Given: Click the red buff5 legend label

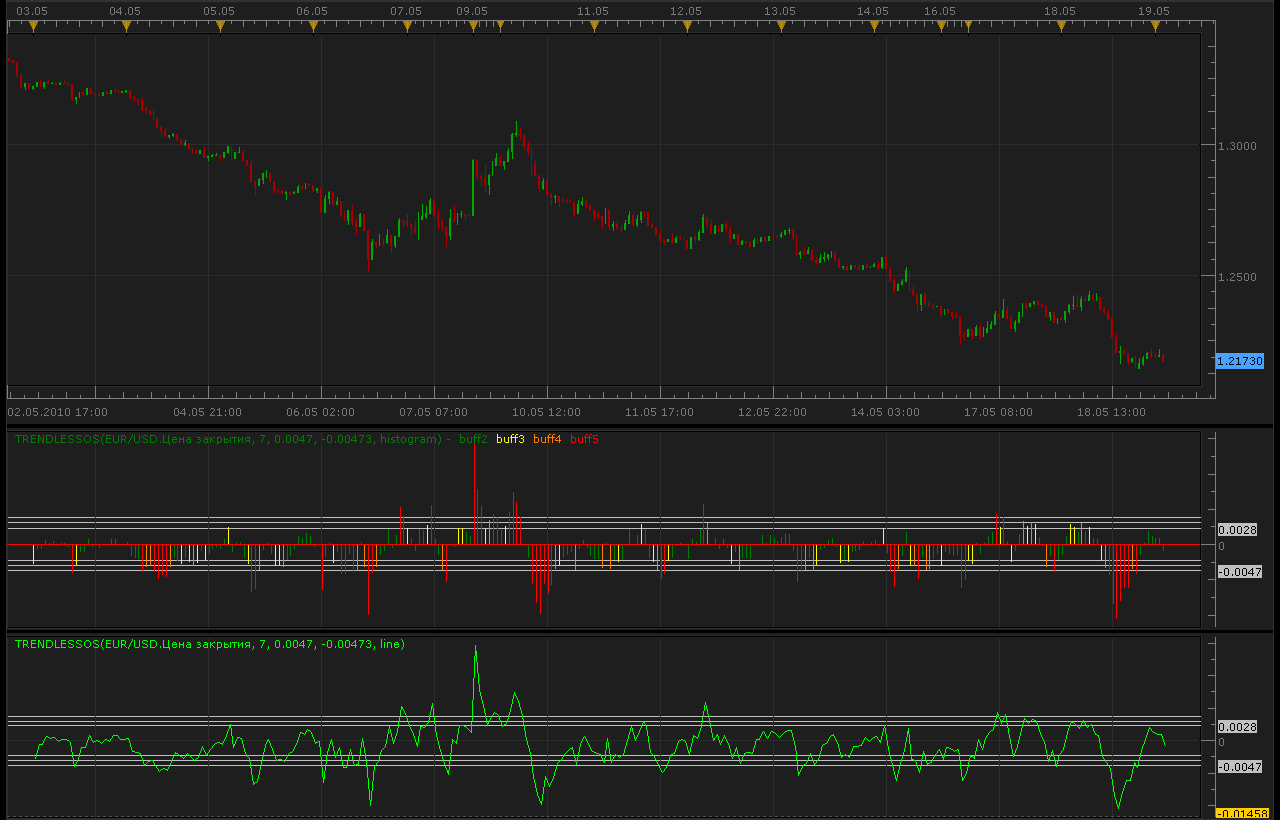Looking at the screenshot, I should [584, 439].
